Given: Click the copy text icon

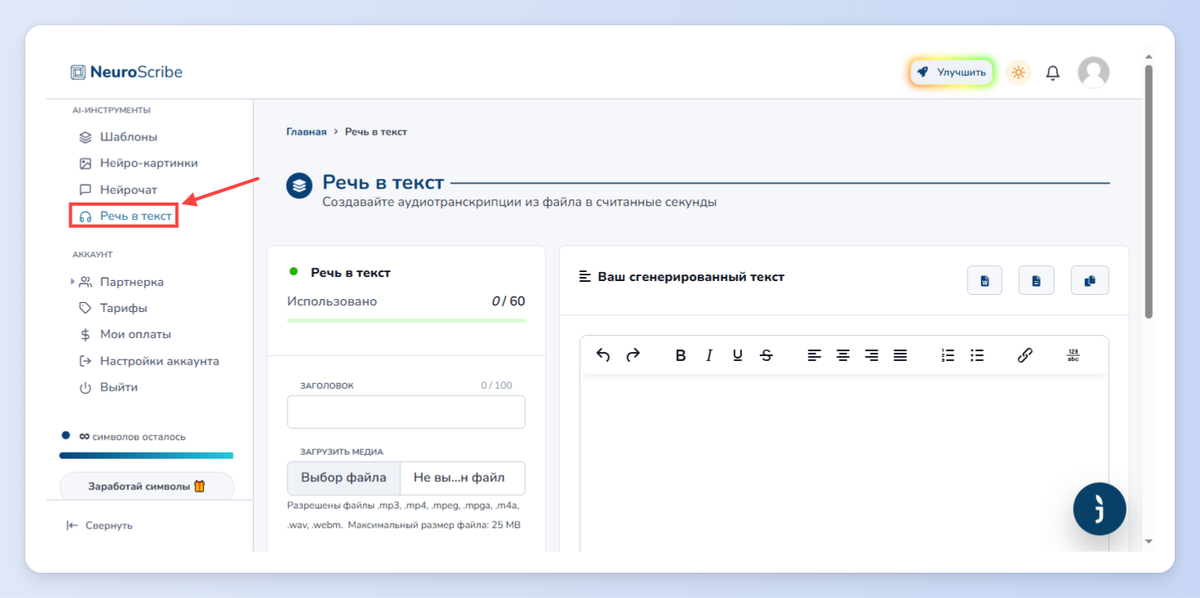Looking at the screenshot, I should click(x=1090, y=281).
